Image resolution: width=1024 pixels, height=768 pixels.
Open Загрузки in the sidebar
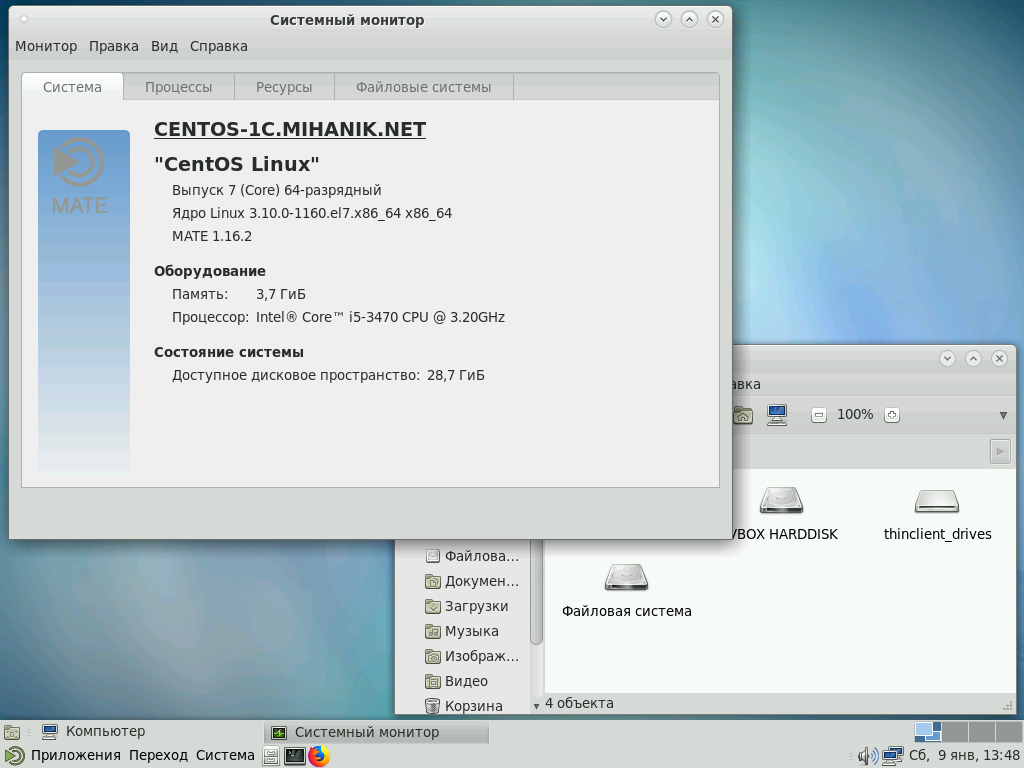tap(466, 606)
